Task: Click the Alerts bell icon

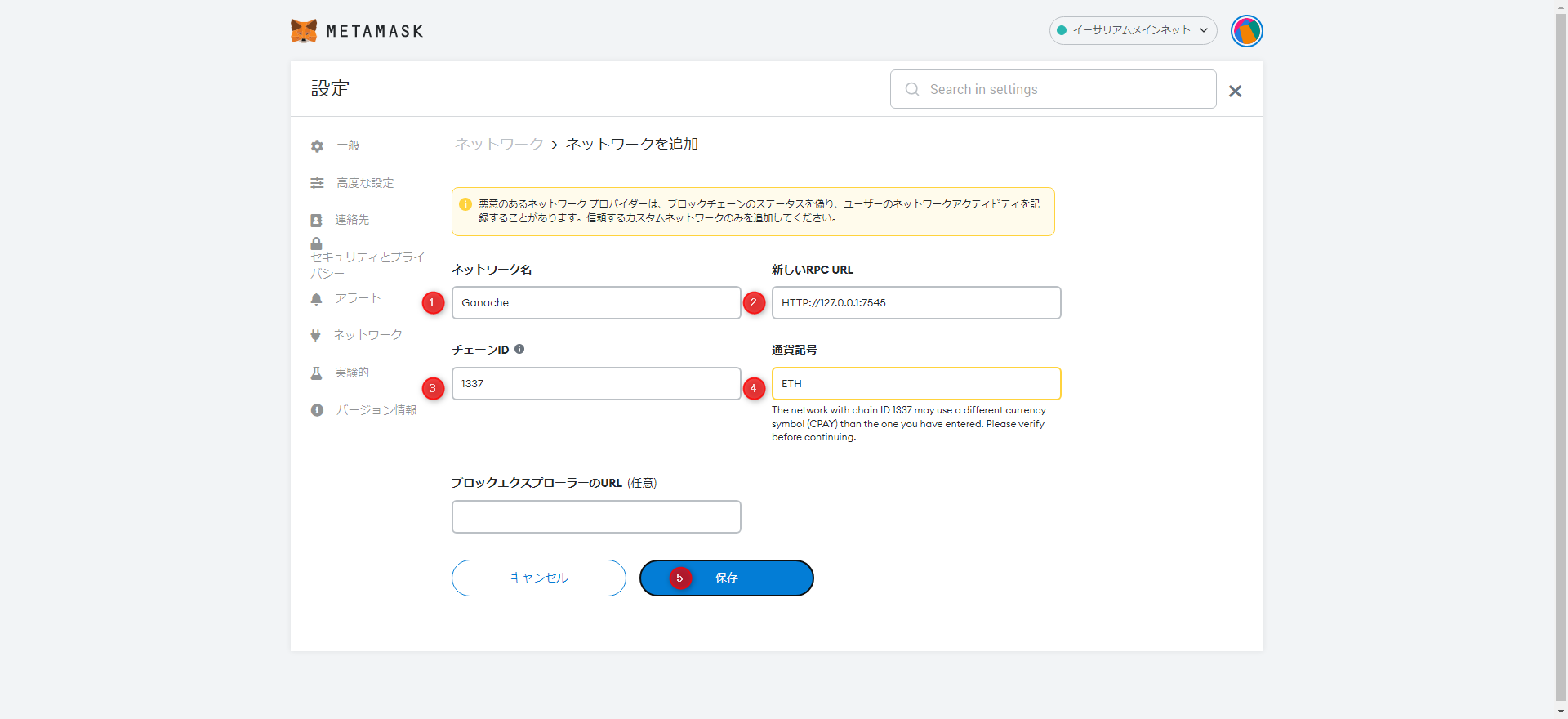Action: tap(317, 299)
